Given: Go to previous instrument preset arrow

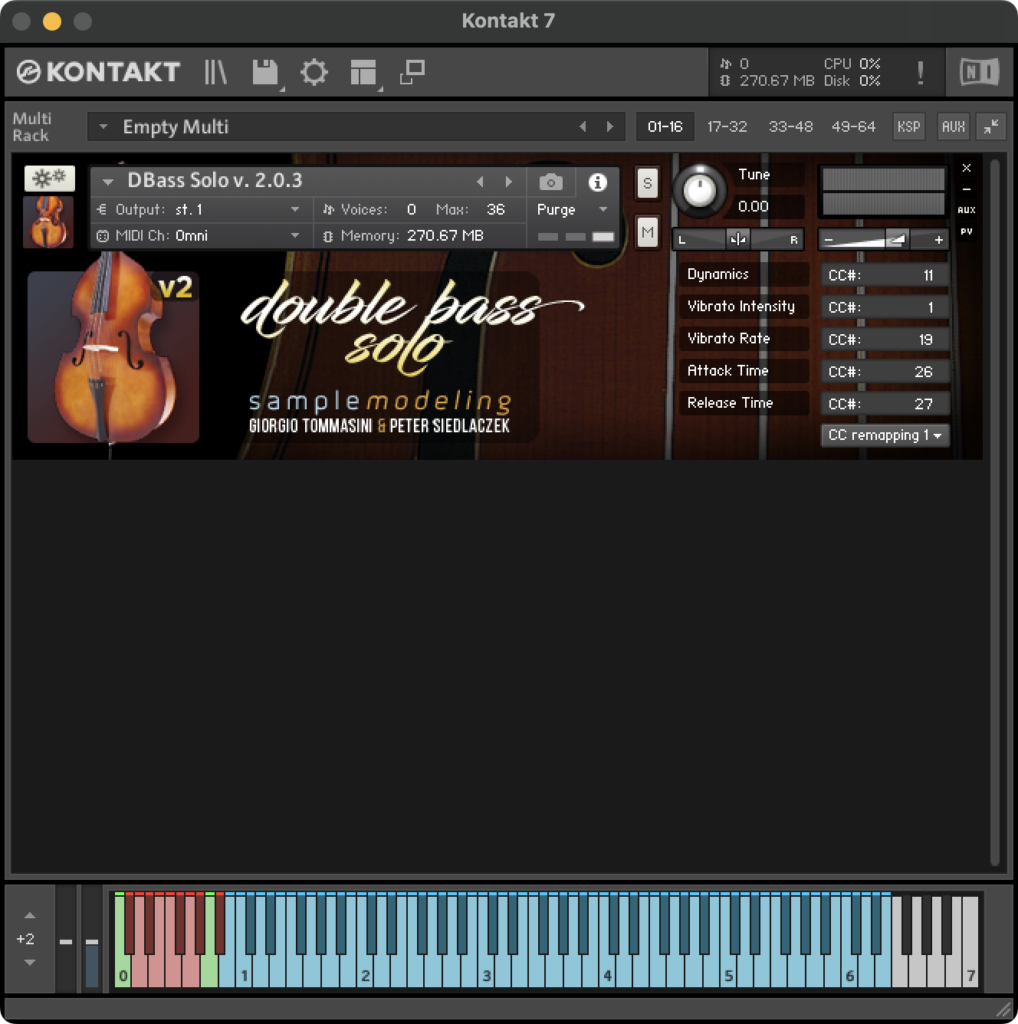Looking at the screenshot, I should coord(480,182).
